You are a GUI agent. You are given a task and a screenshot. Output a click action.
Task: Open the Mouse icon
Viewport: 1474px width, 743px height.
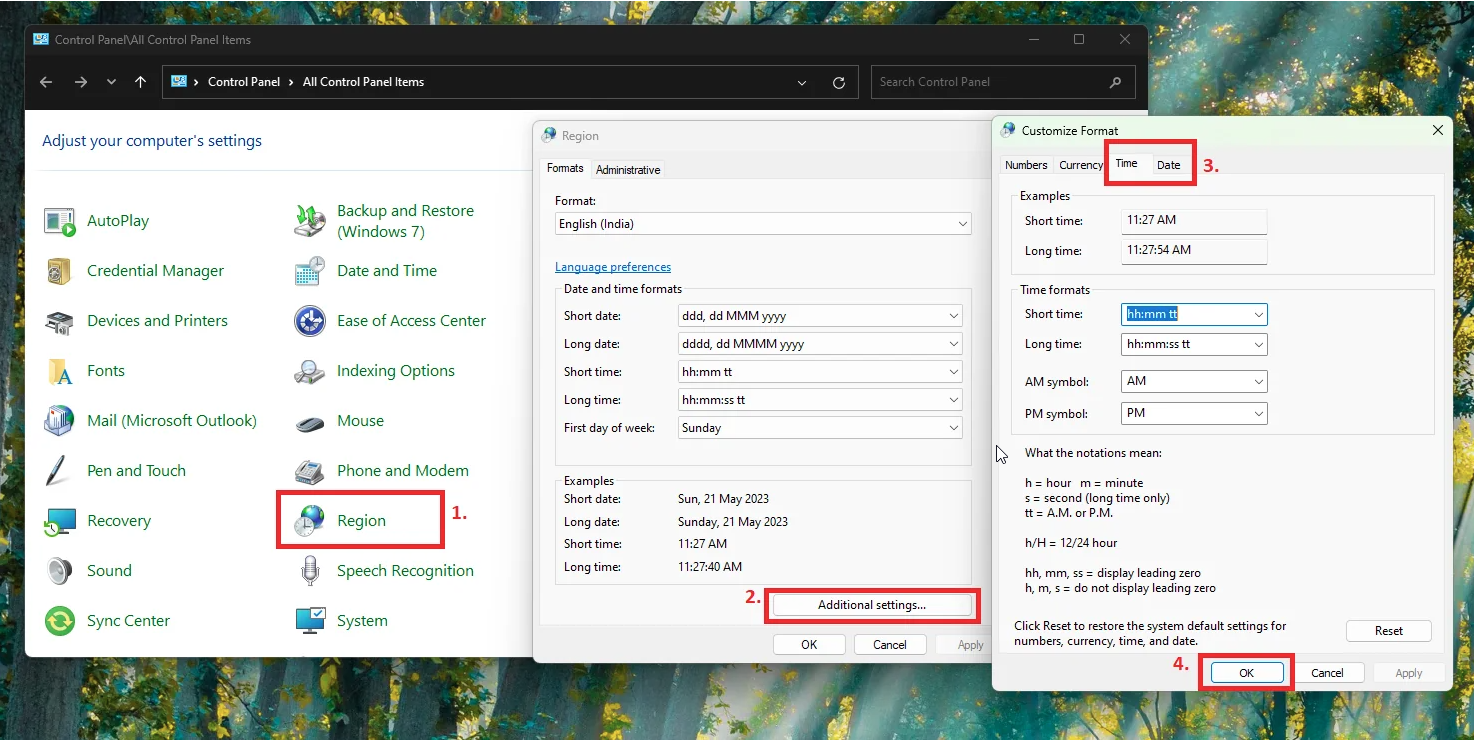(x=310, y=421)
